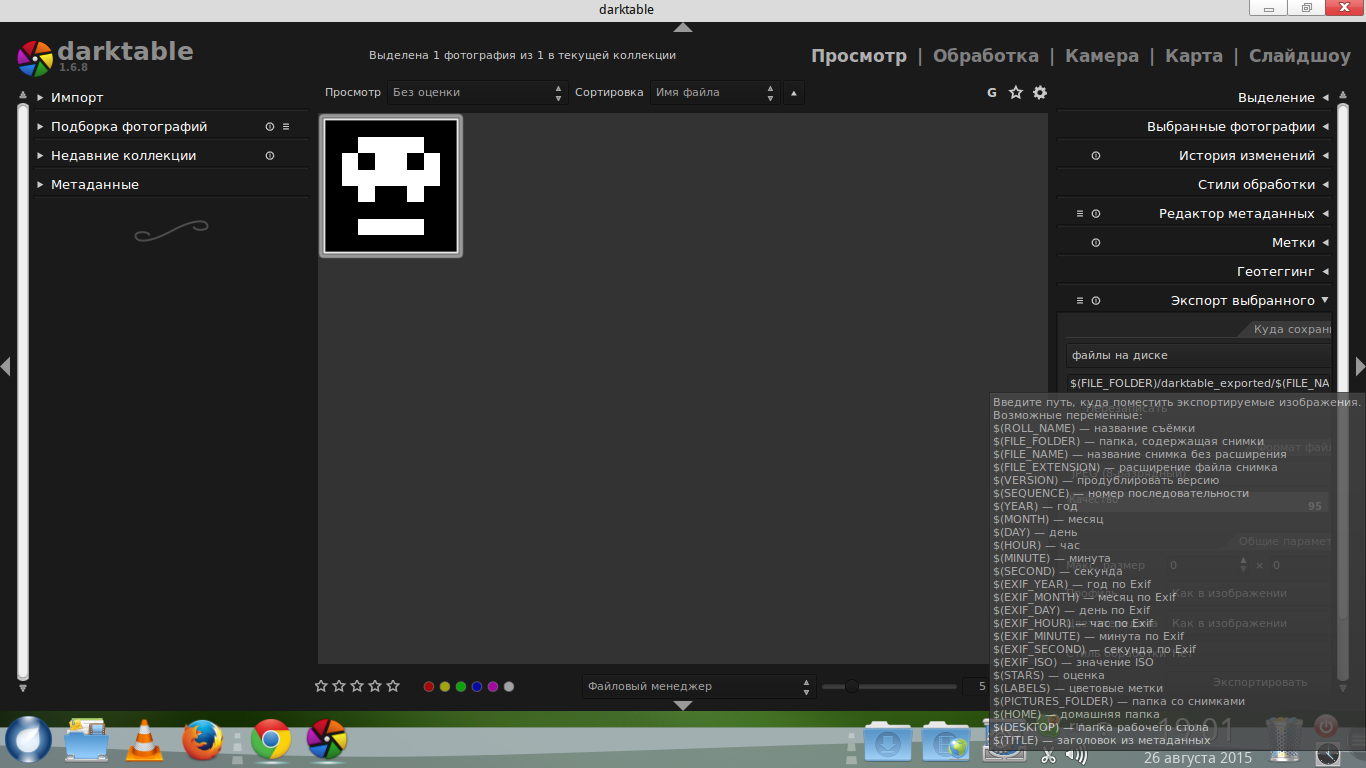Switch to the Обработка view

pos(985,56)
